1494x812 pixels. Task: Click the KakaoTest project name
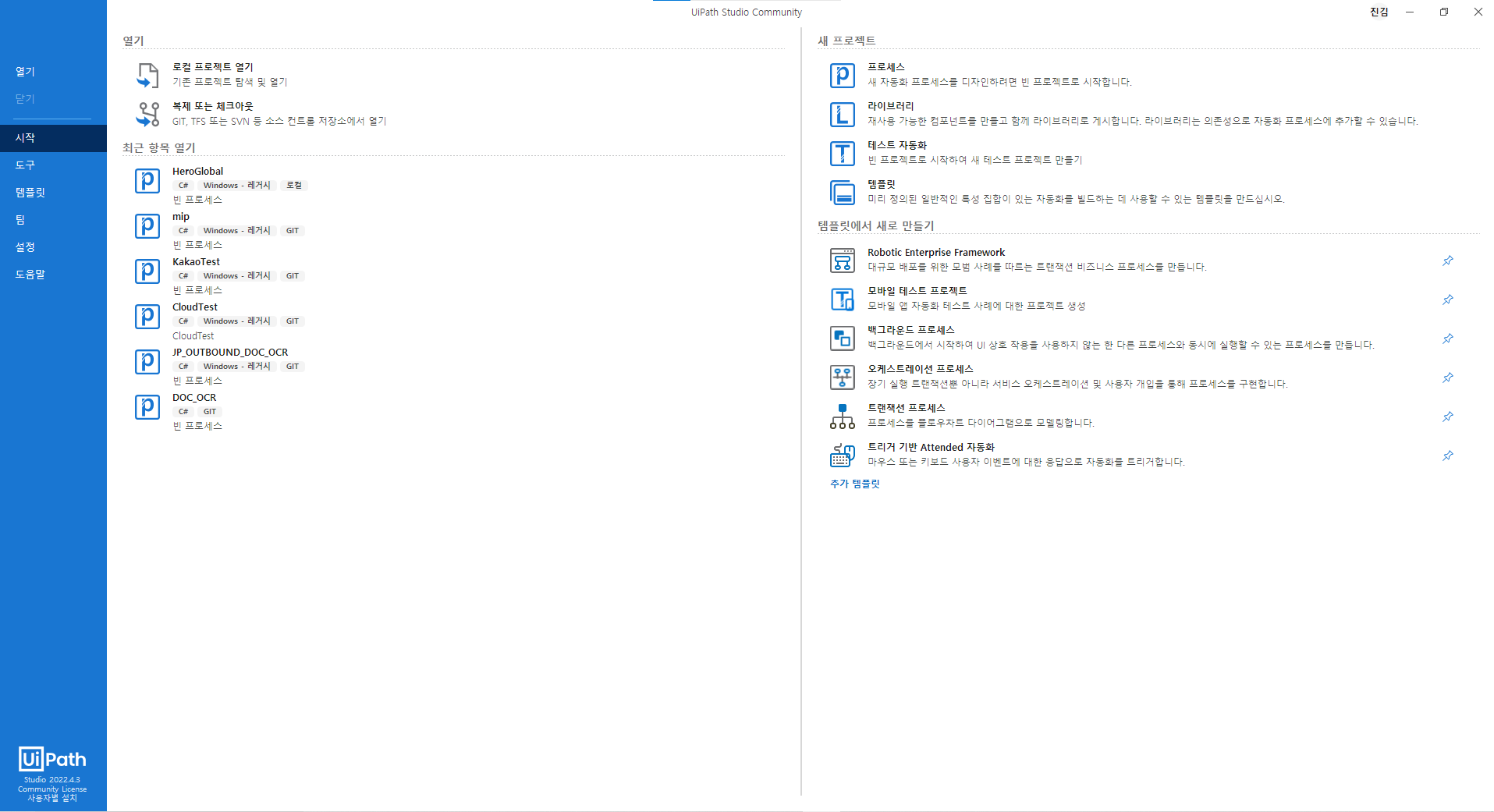click(196, 262)
